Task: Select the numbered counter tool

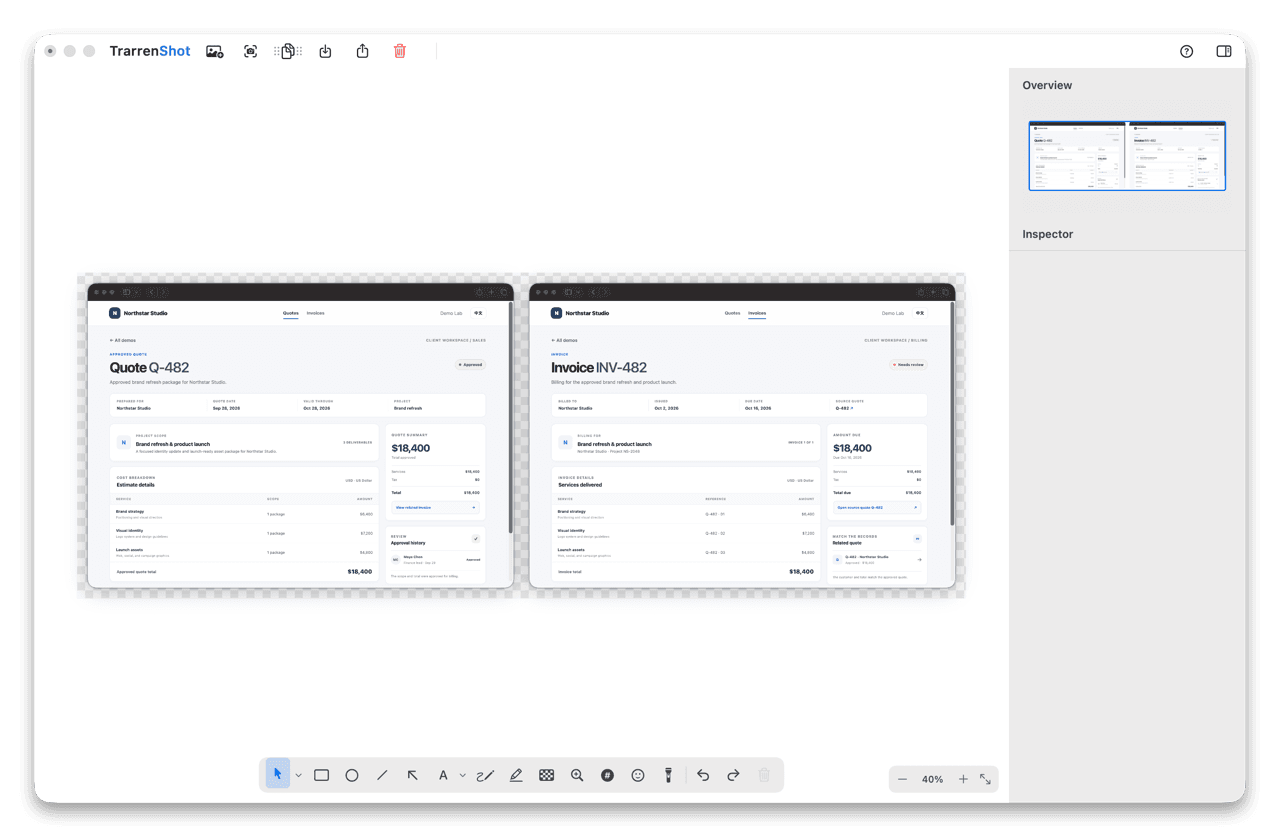Action: point(607,775)
